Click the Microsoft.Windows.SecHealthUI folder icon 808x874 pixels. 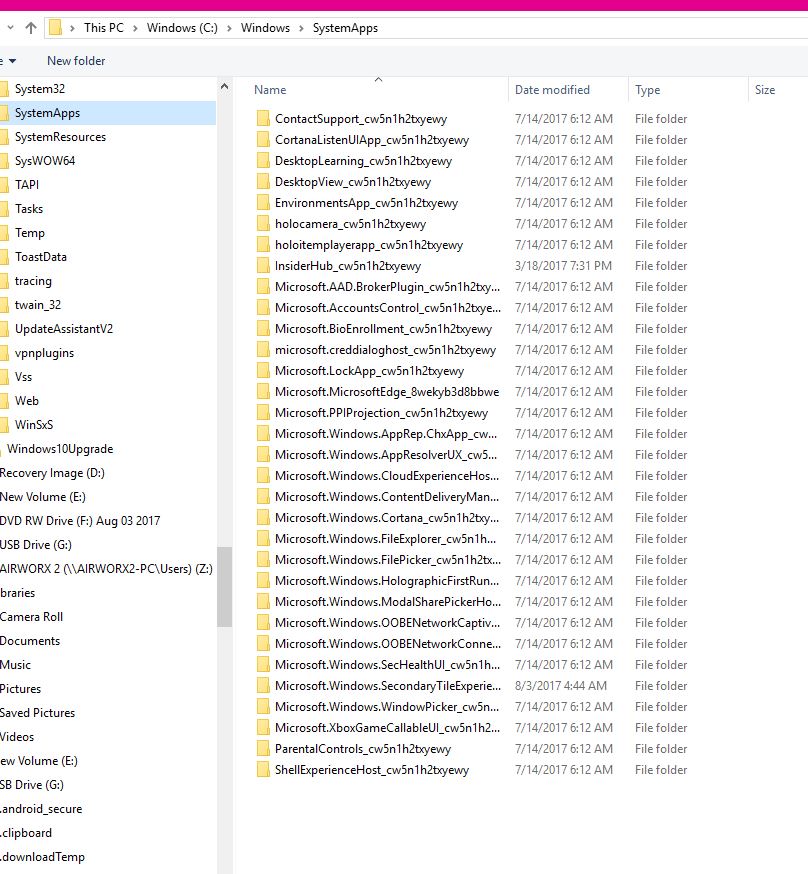click(x=263, y=664)
